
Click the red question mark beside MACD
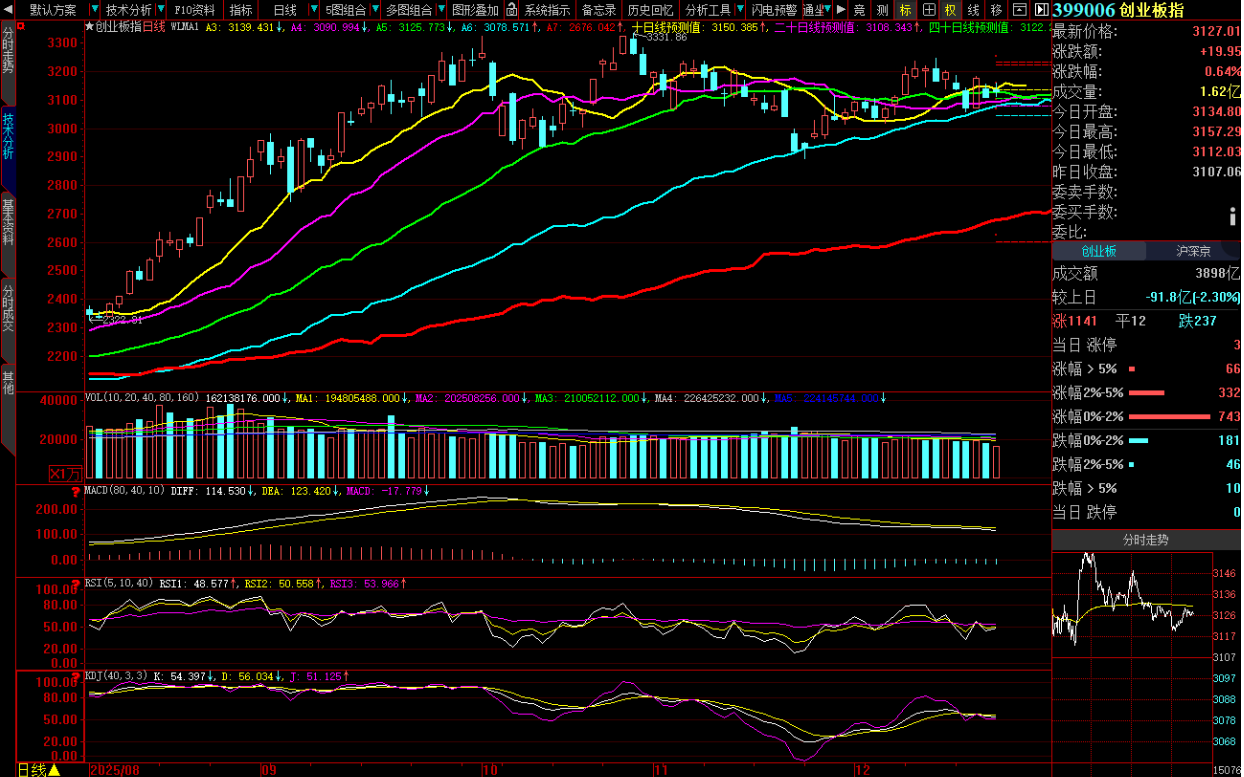pos(76,492)
